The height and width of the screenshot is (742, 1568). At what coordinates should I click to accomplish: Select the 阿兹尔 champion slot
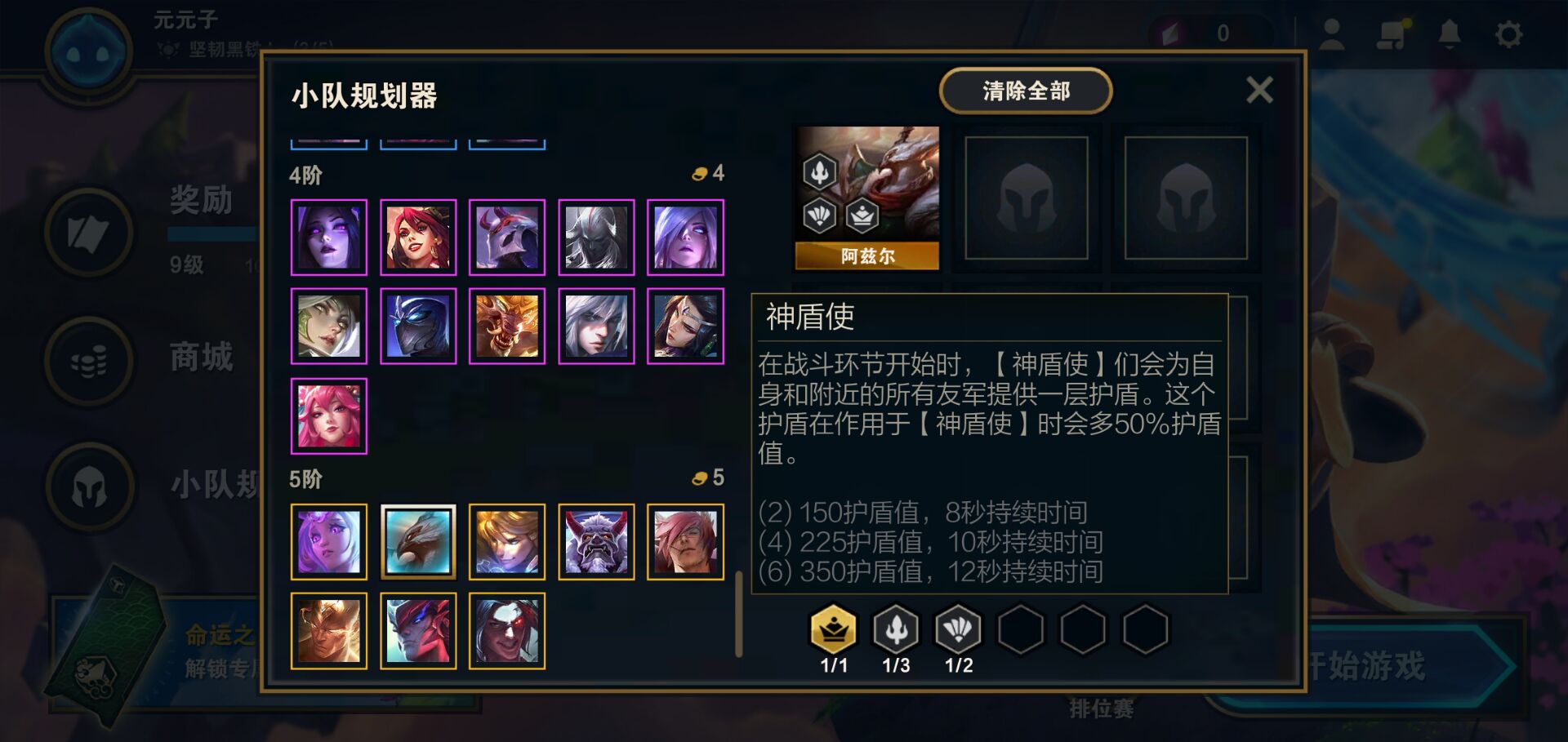click(x=867, y=198)
